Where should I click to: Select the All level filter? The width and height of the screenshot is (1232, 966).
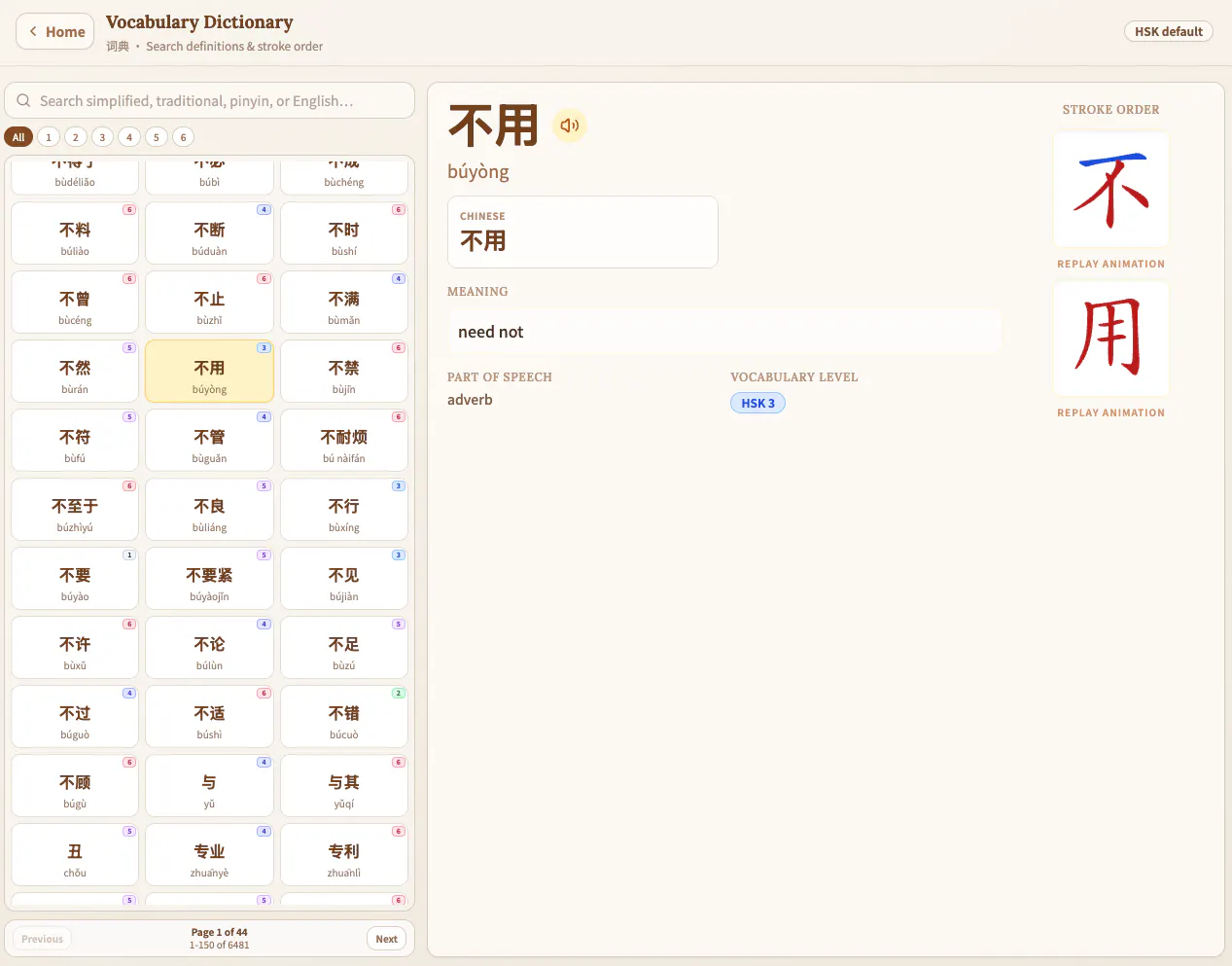coord(18,137)
